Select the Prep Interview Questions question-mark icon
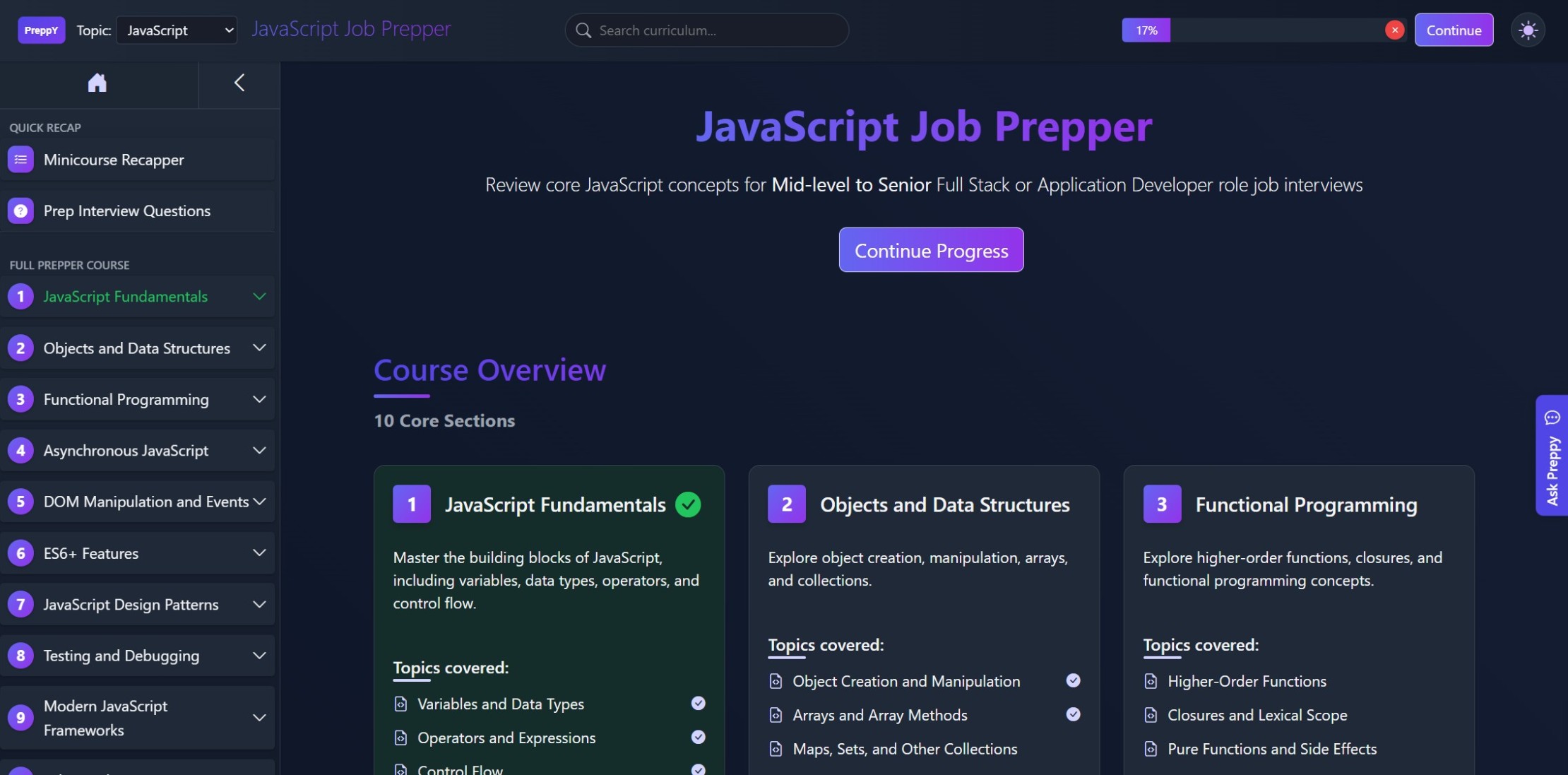The height and width of the screenshot is (775, 1568). click(20, 210)
